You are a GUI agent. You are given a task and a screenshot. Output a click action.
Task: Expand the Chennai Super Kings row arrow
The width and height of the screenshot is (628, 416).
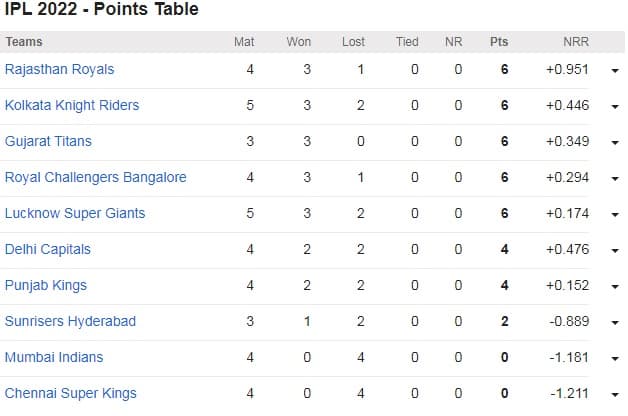614,395
